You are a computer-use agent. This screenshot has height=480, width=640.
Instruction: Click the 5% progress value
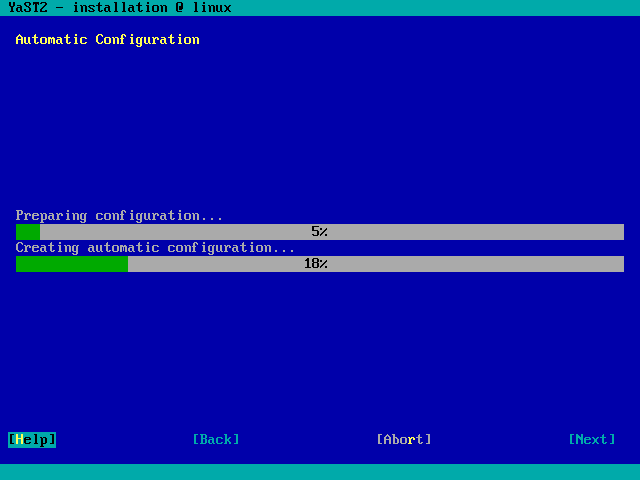pyautogui.click(x=320, y=232)
